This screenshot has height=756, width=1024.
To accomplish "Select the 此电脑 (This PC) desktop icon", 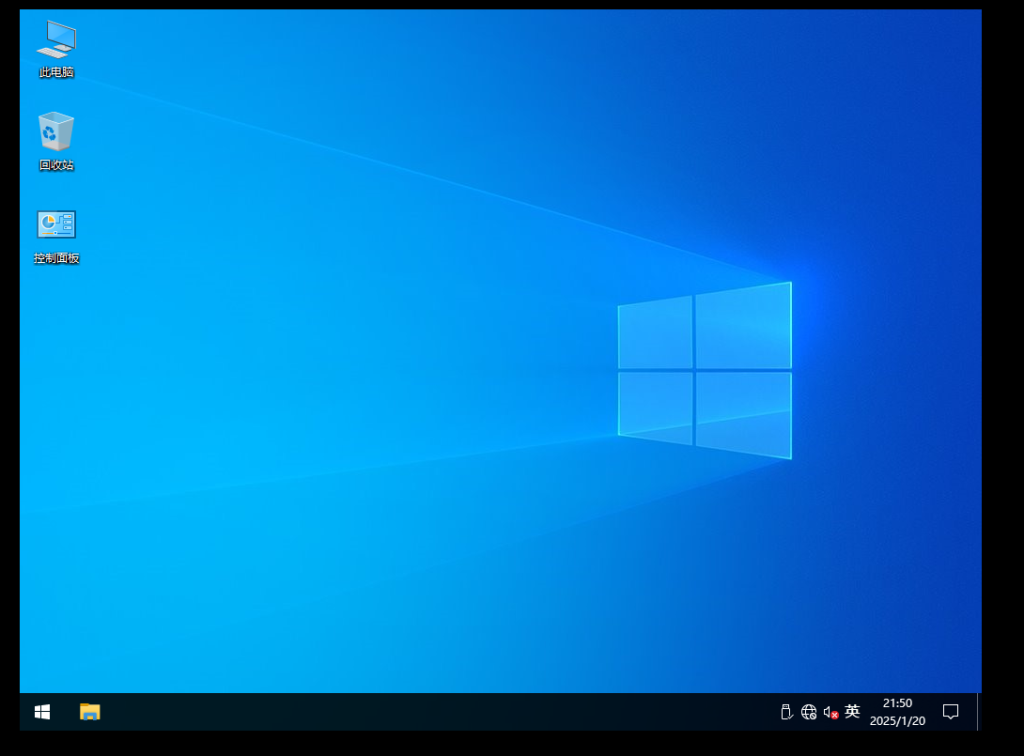I will [x=56, y=39].
